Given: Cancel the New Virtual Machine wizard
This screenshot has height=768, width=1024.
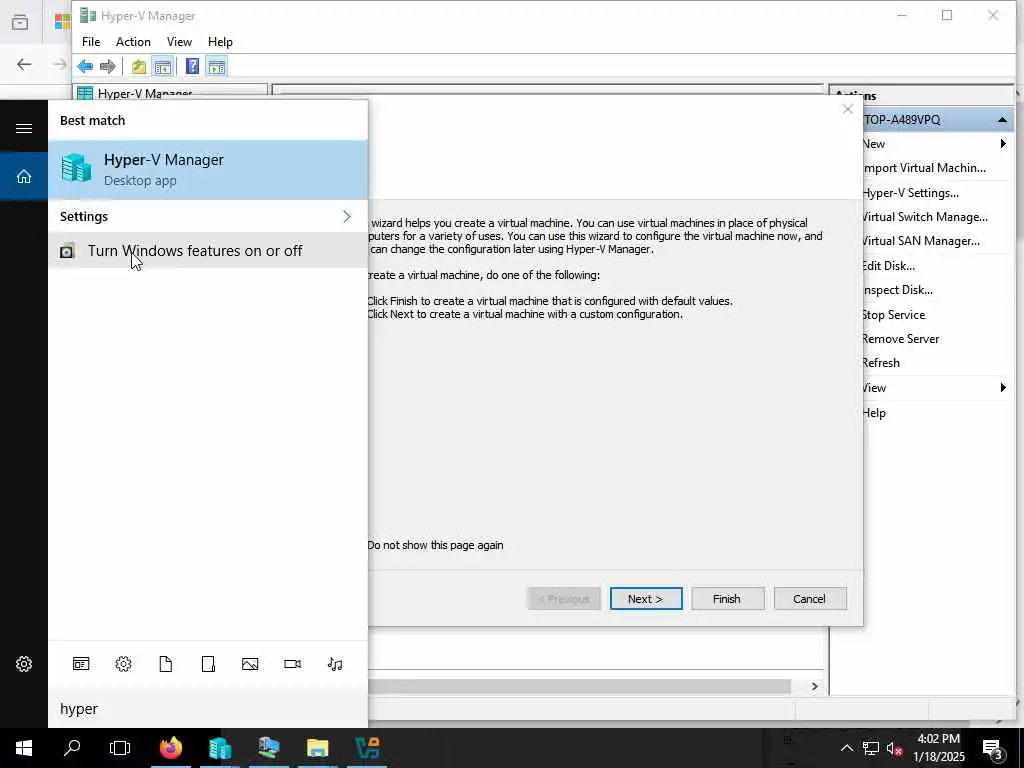Looking at the screenshot, I should (x=810, y=599).
